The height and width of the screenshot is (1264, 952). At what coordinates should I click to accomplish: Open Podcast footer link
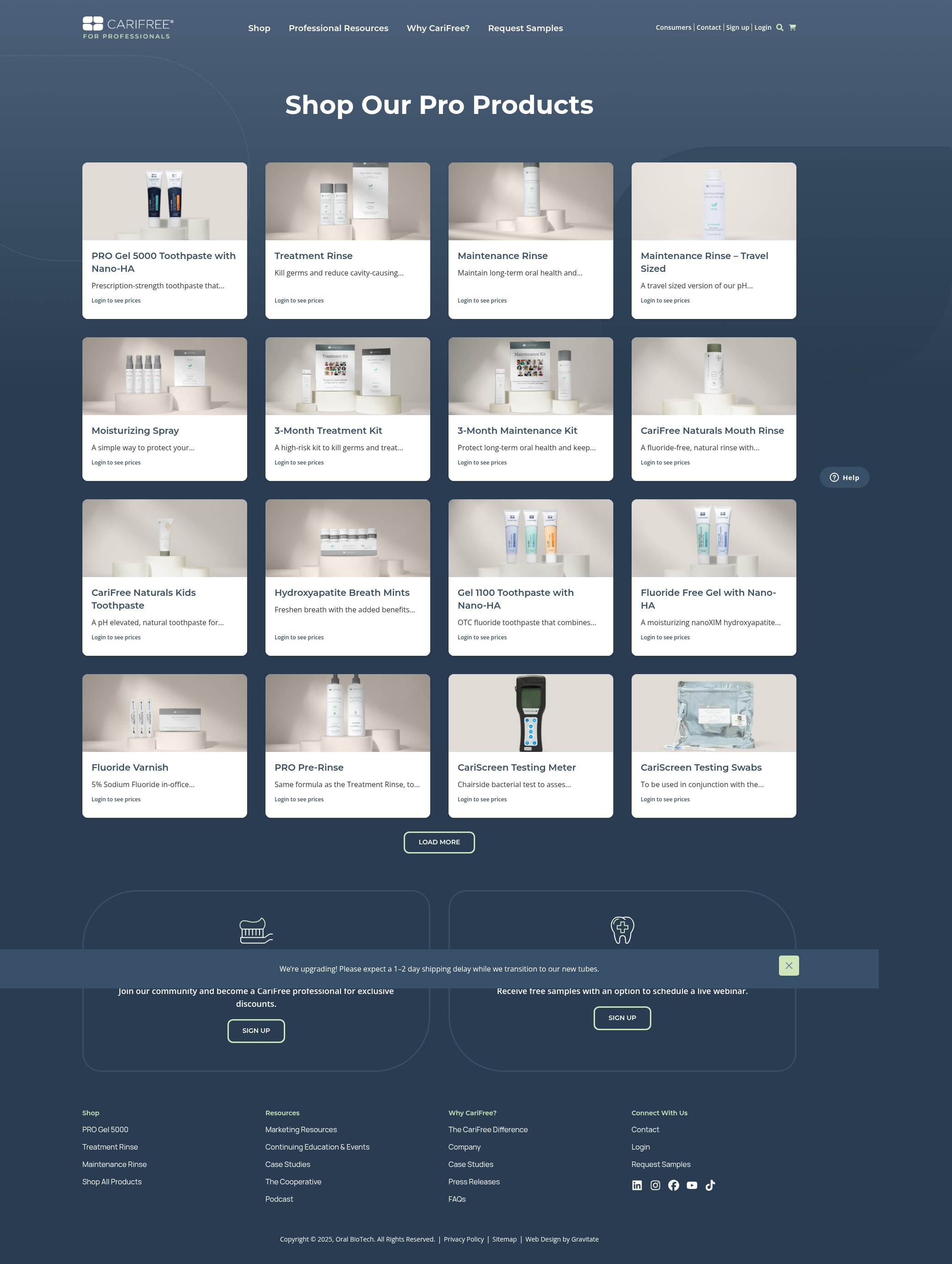point(279,1199)
